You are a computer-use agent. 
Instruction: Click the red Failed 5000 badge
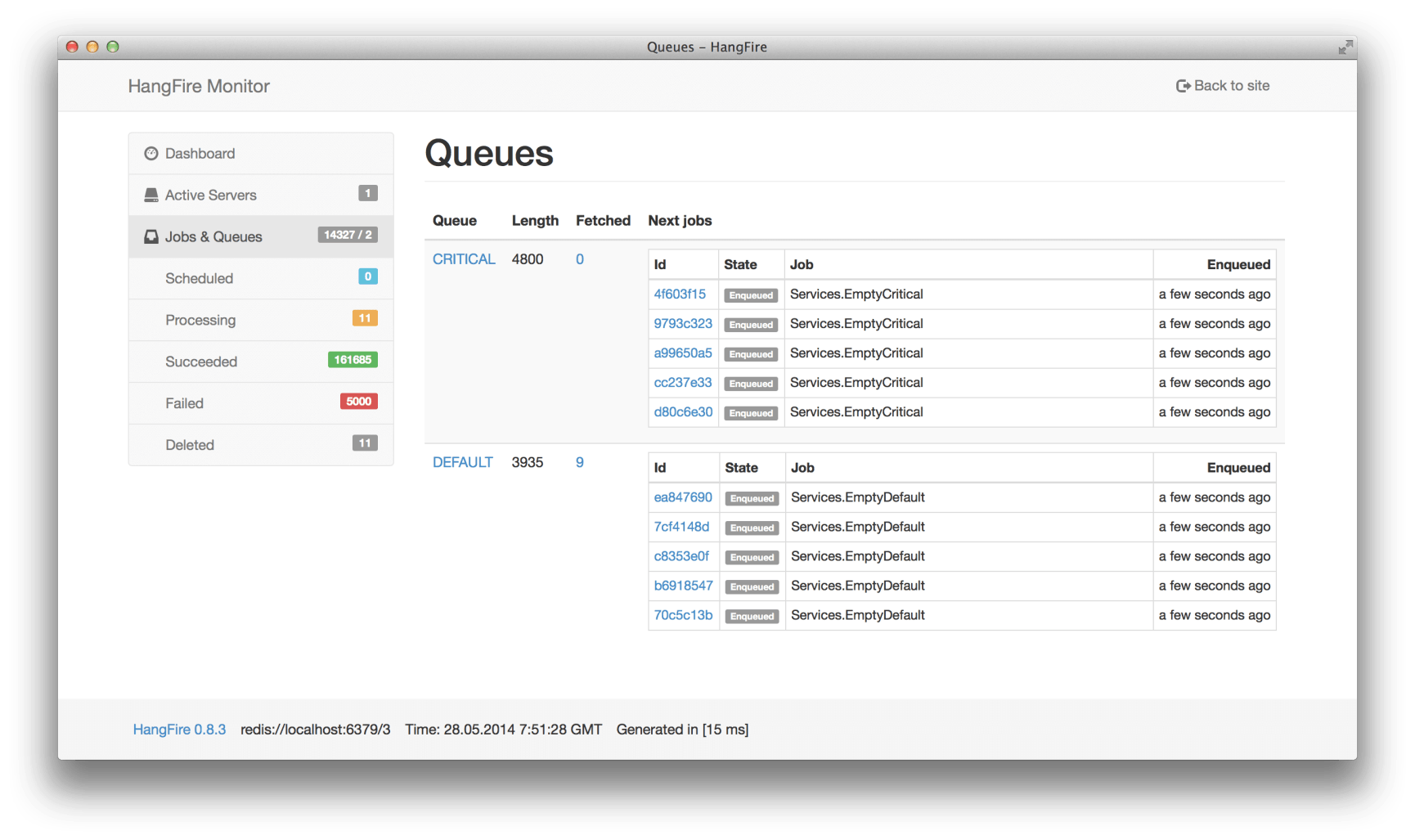click(359, 402)
